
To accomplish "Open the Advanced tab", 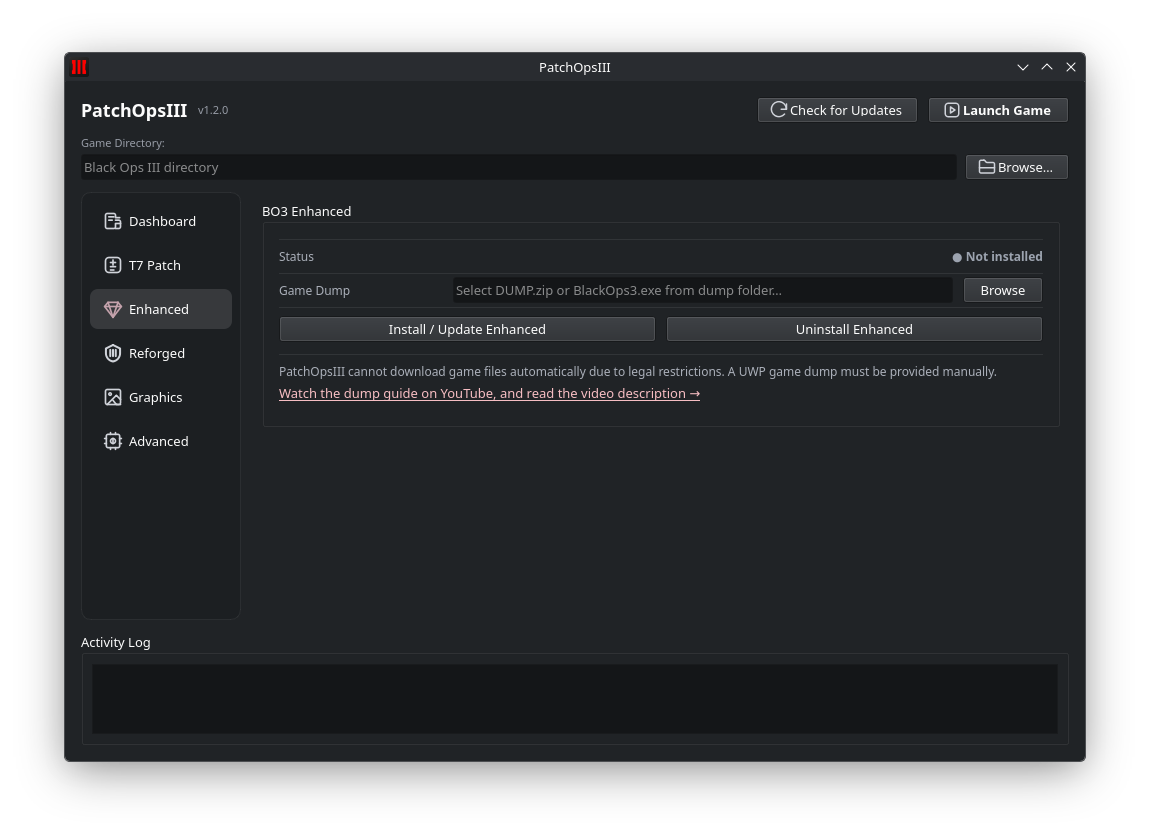I will tap(161, 441).
